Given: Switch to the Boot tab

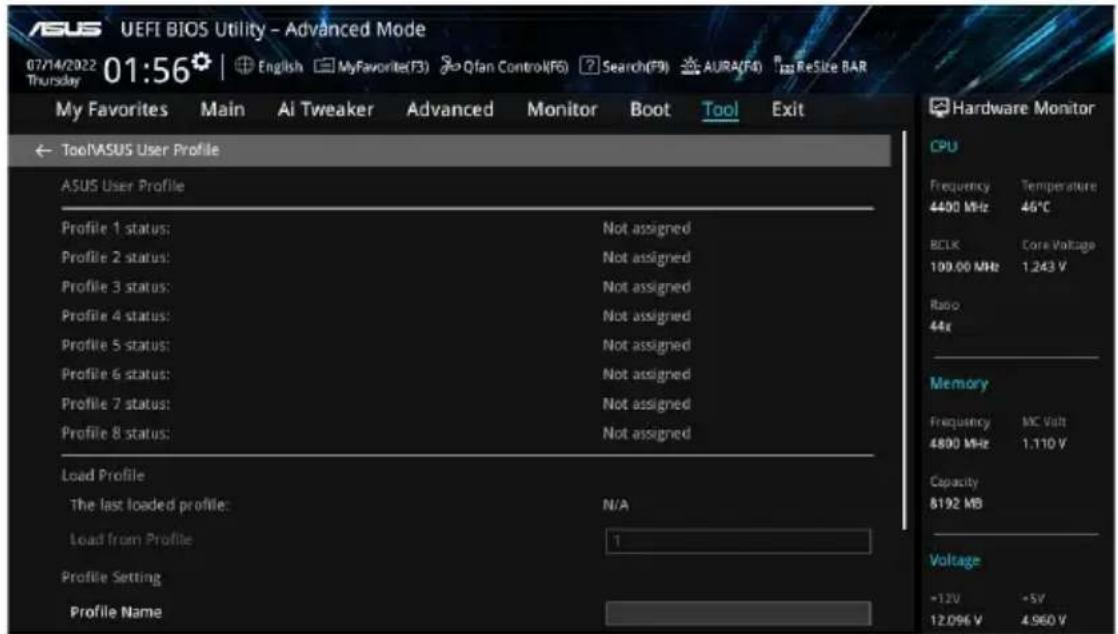Looking at the screenshot, I should (650, 109).
